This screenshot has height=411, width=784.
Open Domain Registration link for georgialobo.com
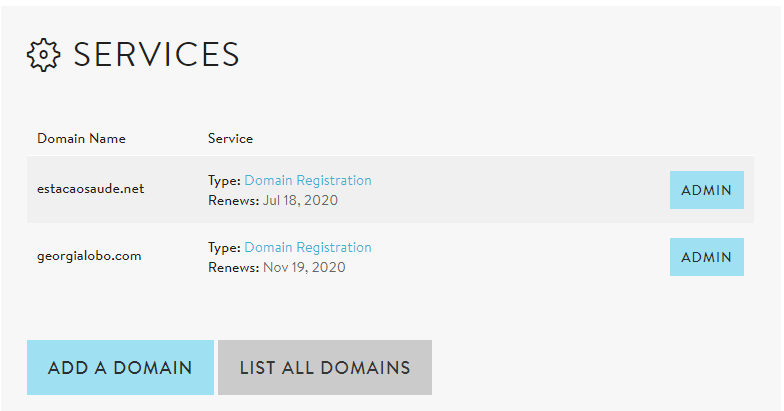click(307, 247)
